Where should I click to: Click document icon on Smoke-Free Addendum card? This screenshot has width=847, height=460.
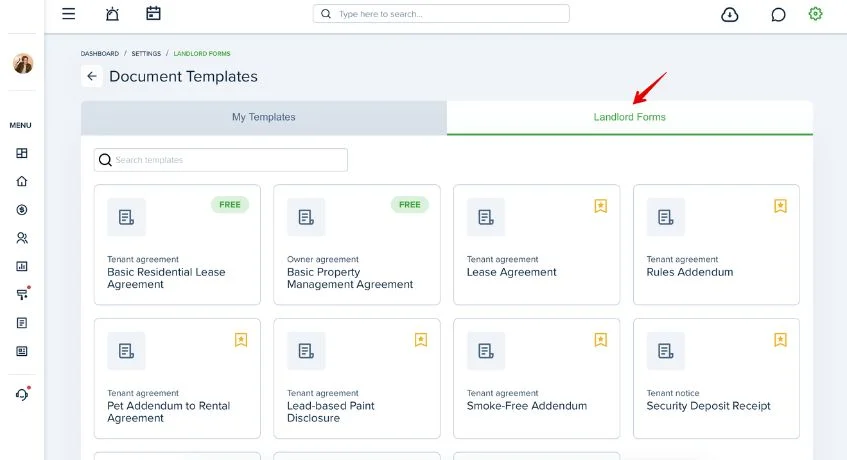(x=486, y=351)
